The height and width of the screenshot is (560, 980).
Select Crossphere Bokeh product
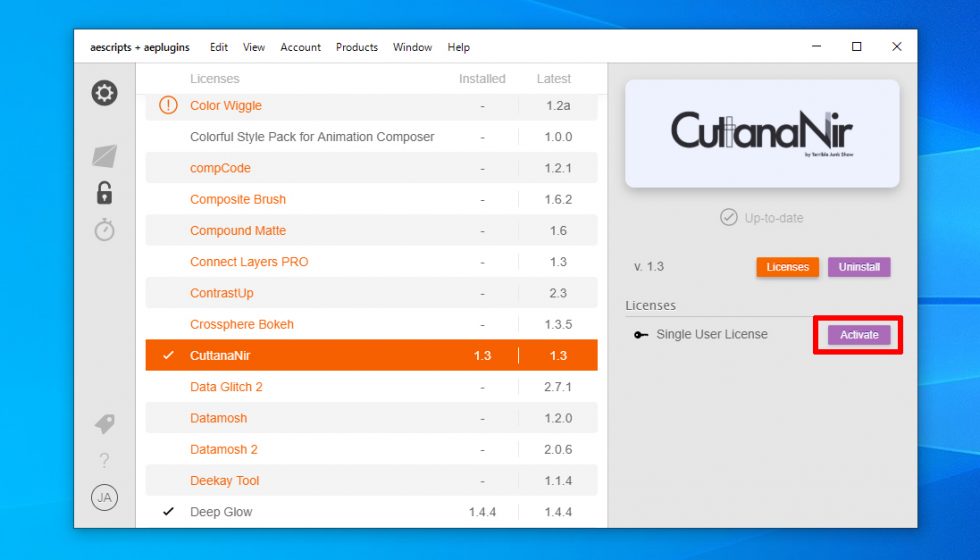click(x=371, y=324)
